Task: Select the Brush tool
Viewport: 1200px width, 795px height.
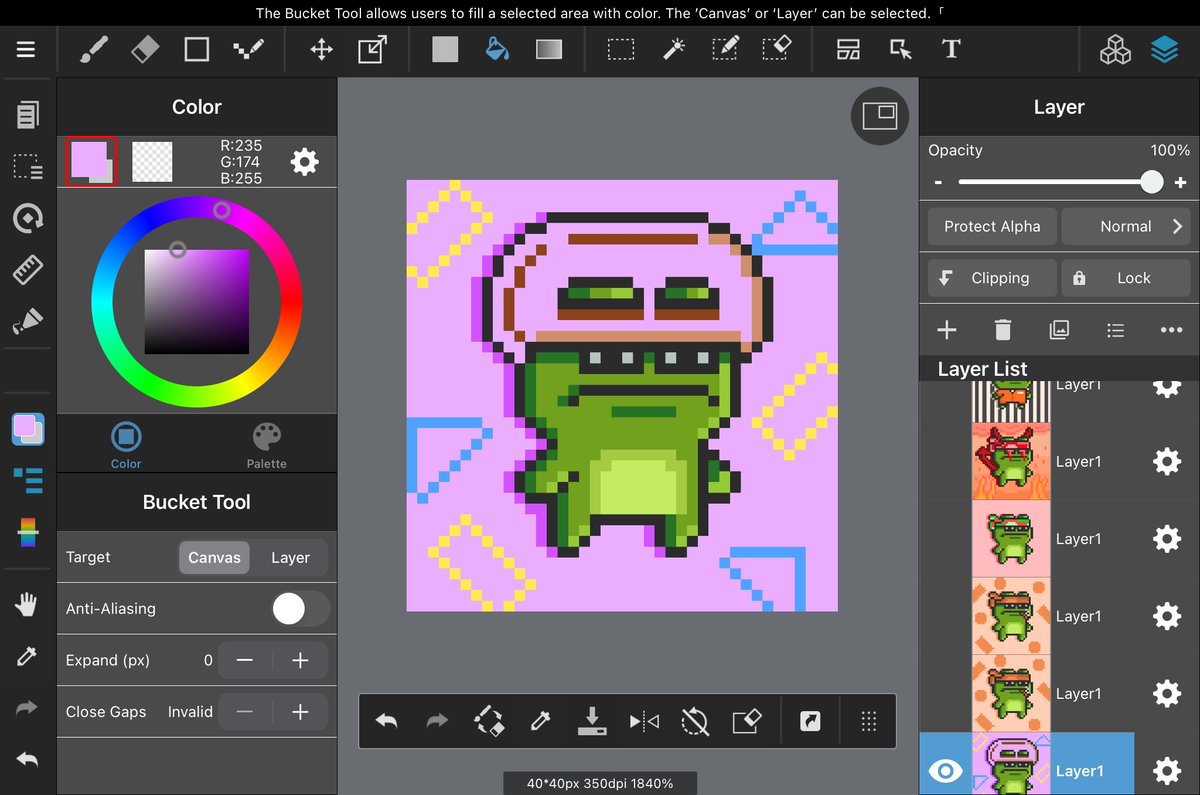Action: click(x=94, y=49)
